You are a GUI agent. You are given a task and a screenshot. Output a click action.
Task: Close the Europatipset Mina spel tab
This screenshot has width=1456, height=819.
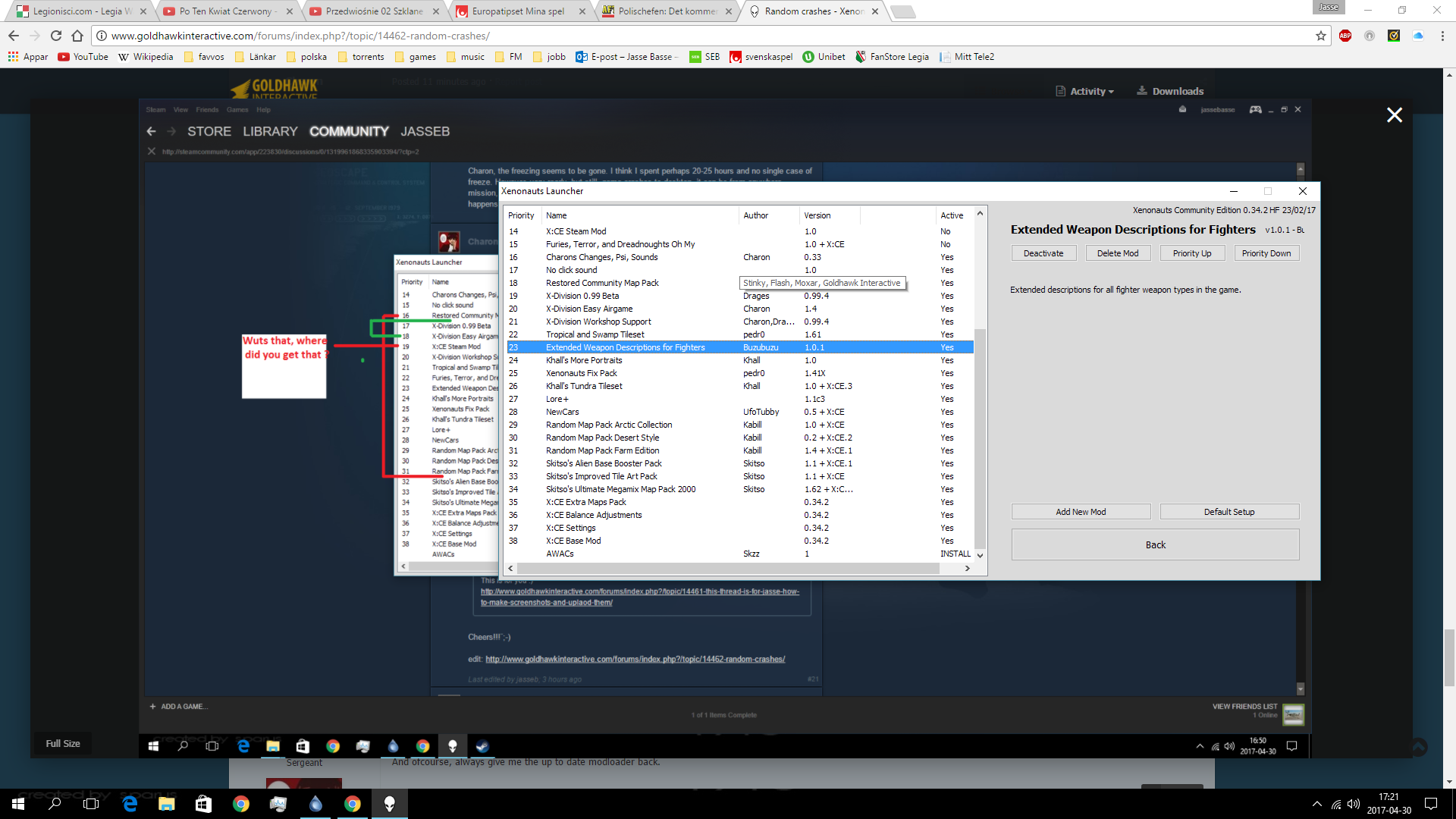[x=582, y=11]
